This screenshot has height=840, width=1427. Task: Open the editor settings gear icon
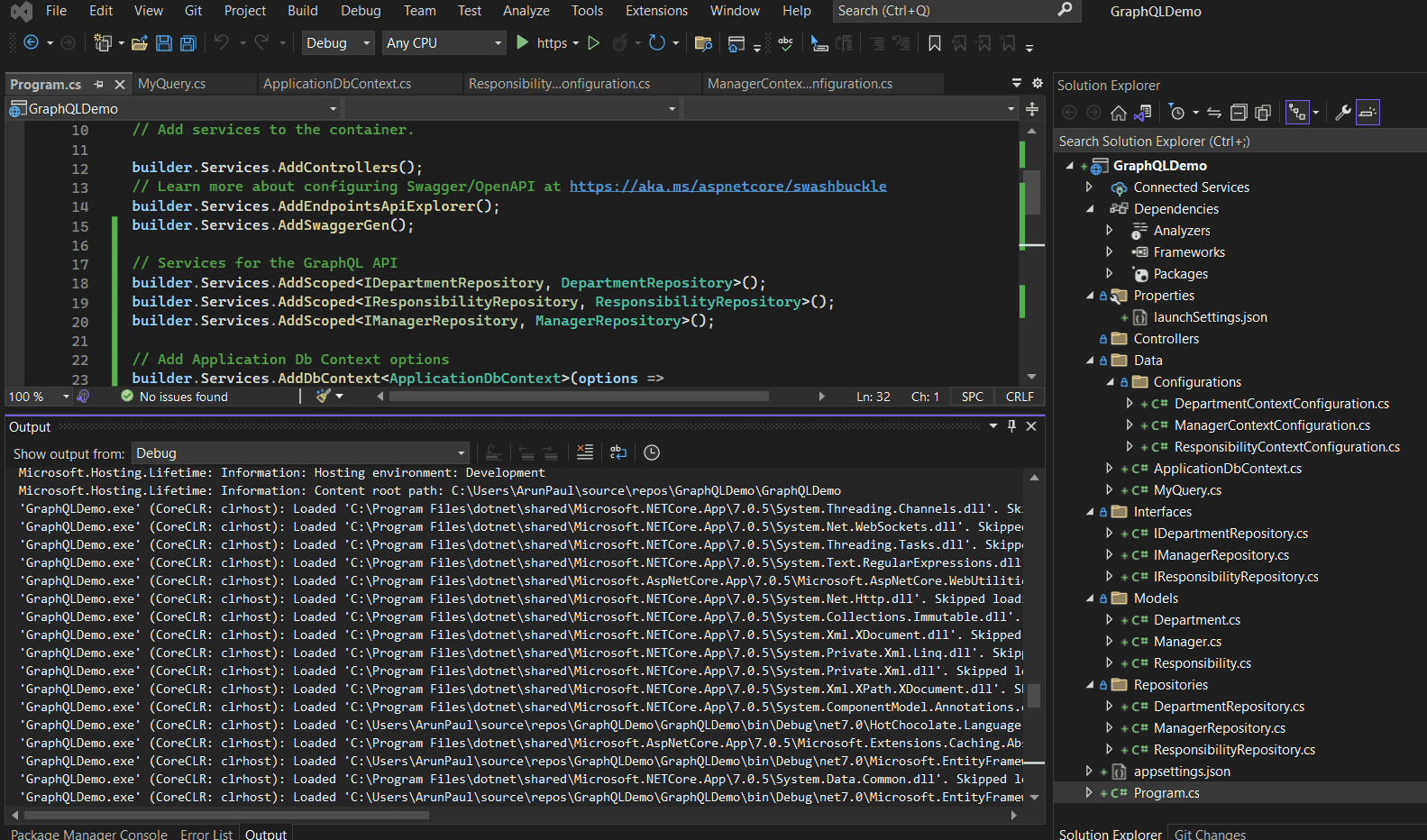pos(1037,83)
